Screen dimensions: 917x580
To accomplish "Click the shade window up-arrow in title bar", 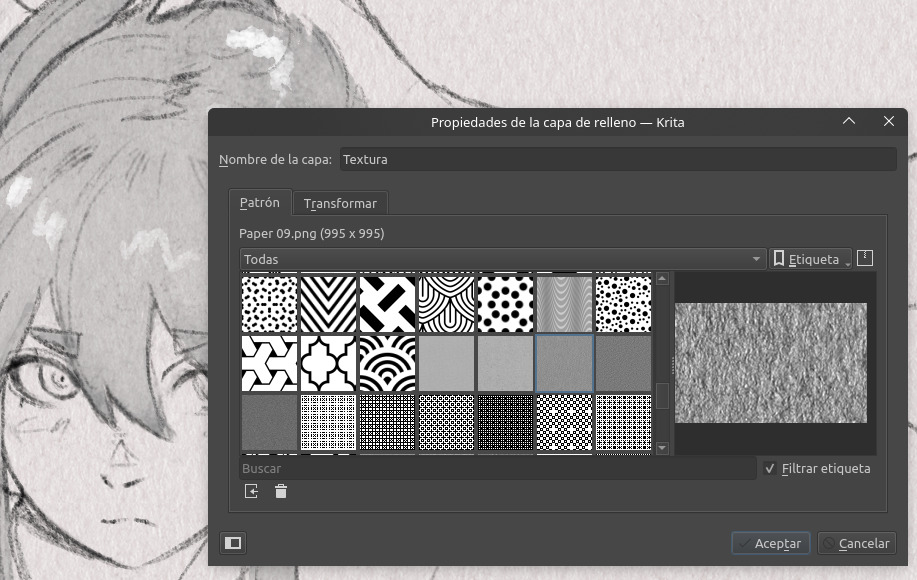I will (849, 122).
